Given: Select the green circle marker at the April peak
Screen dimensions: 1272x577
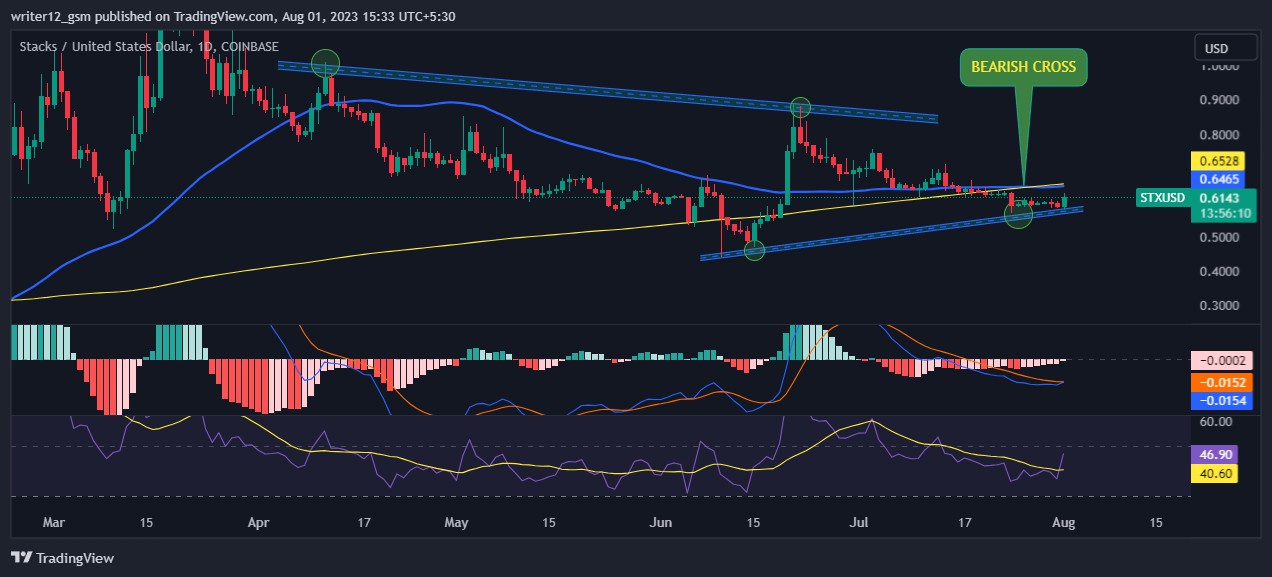Looking at the screenshot, I should click(325, 62).
